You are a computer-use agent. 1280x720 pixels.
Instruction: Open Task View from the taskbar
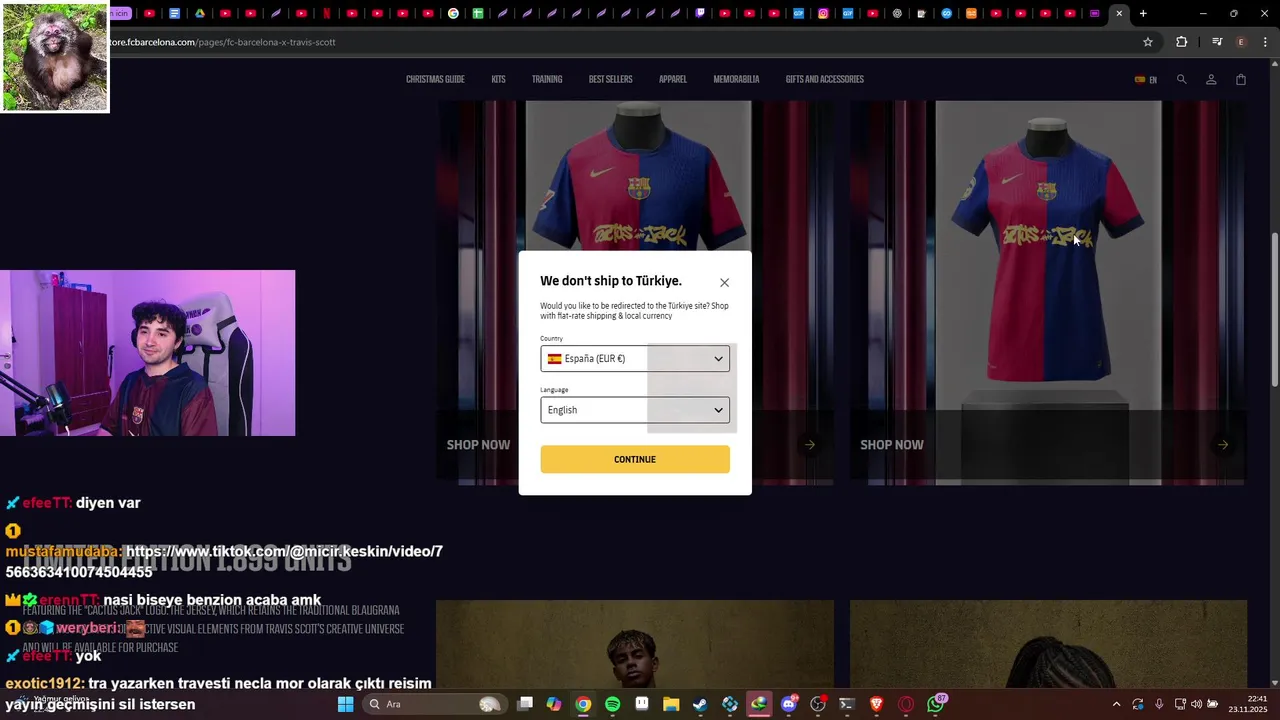point(525,704)
